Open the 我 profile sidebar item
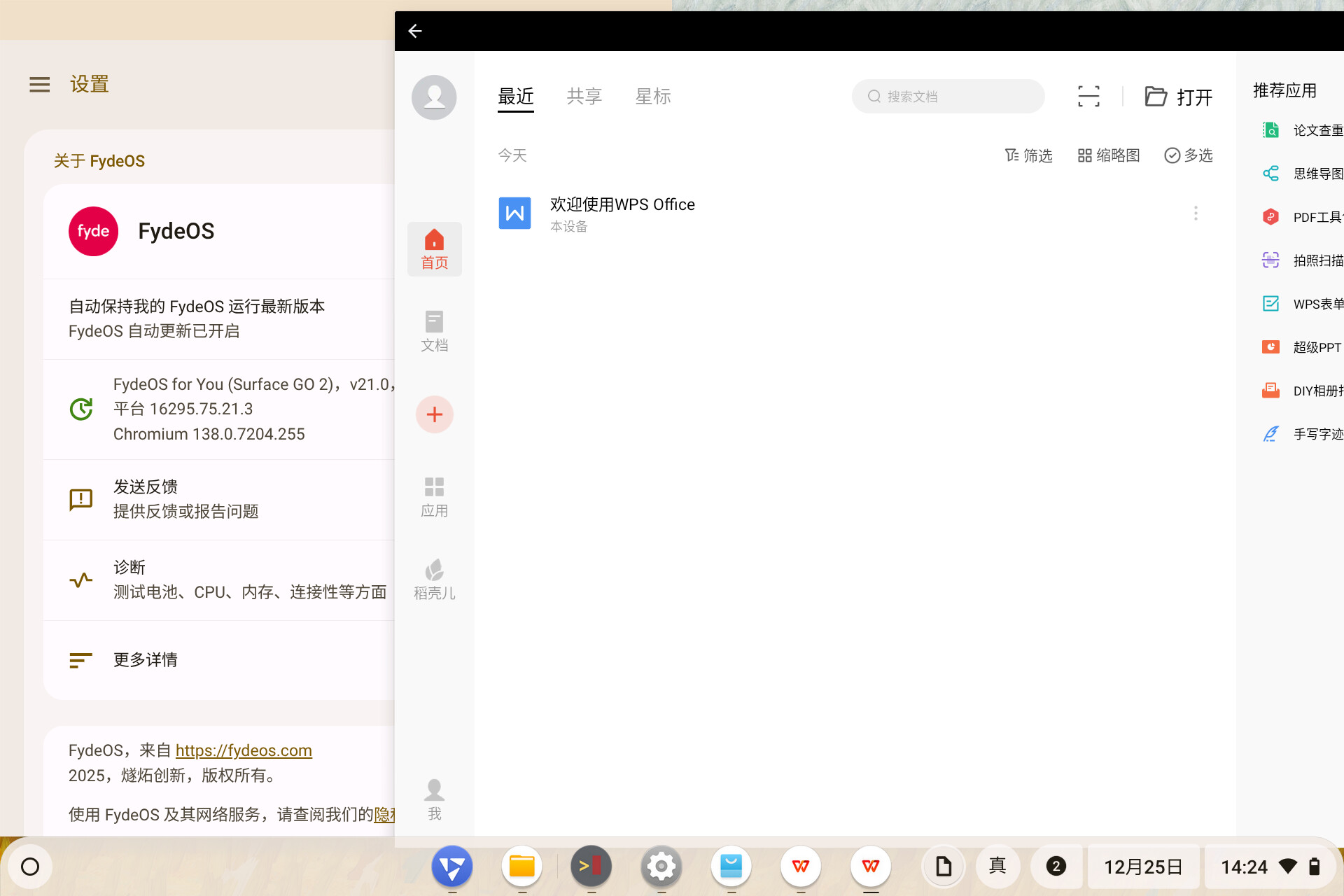 tap(434, 799)
